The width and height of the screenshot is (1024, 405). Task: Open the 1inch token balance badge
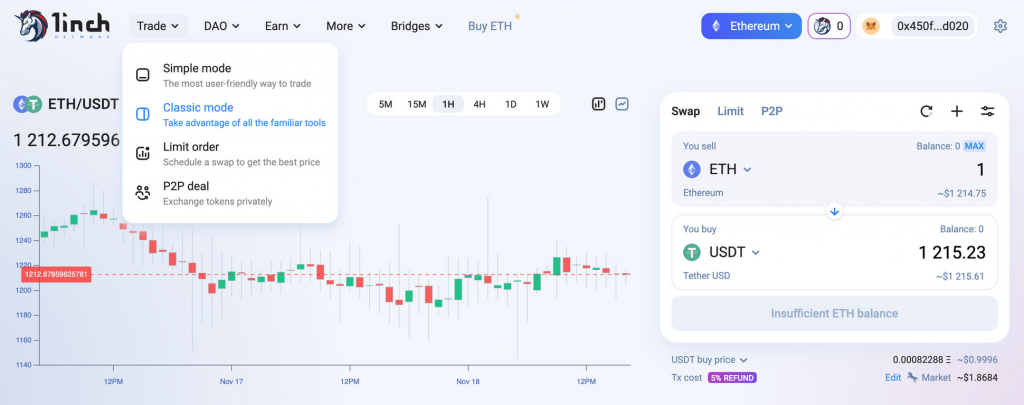829,26
